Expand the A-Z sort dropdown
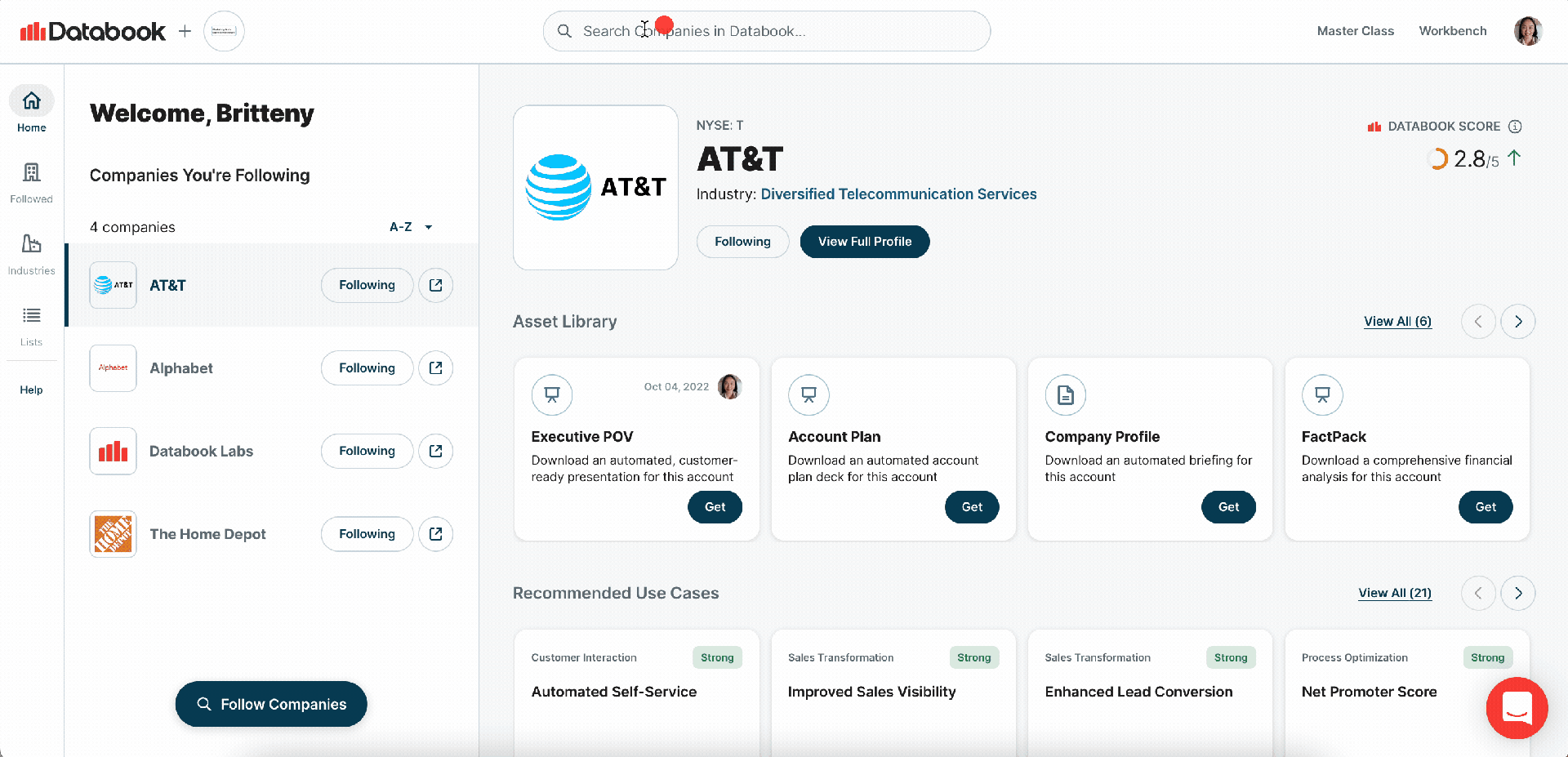Screen dimensions: 1568x757 (x=411, y=227)
